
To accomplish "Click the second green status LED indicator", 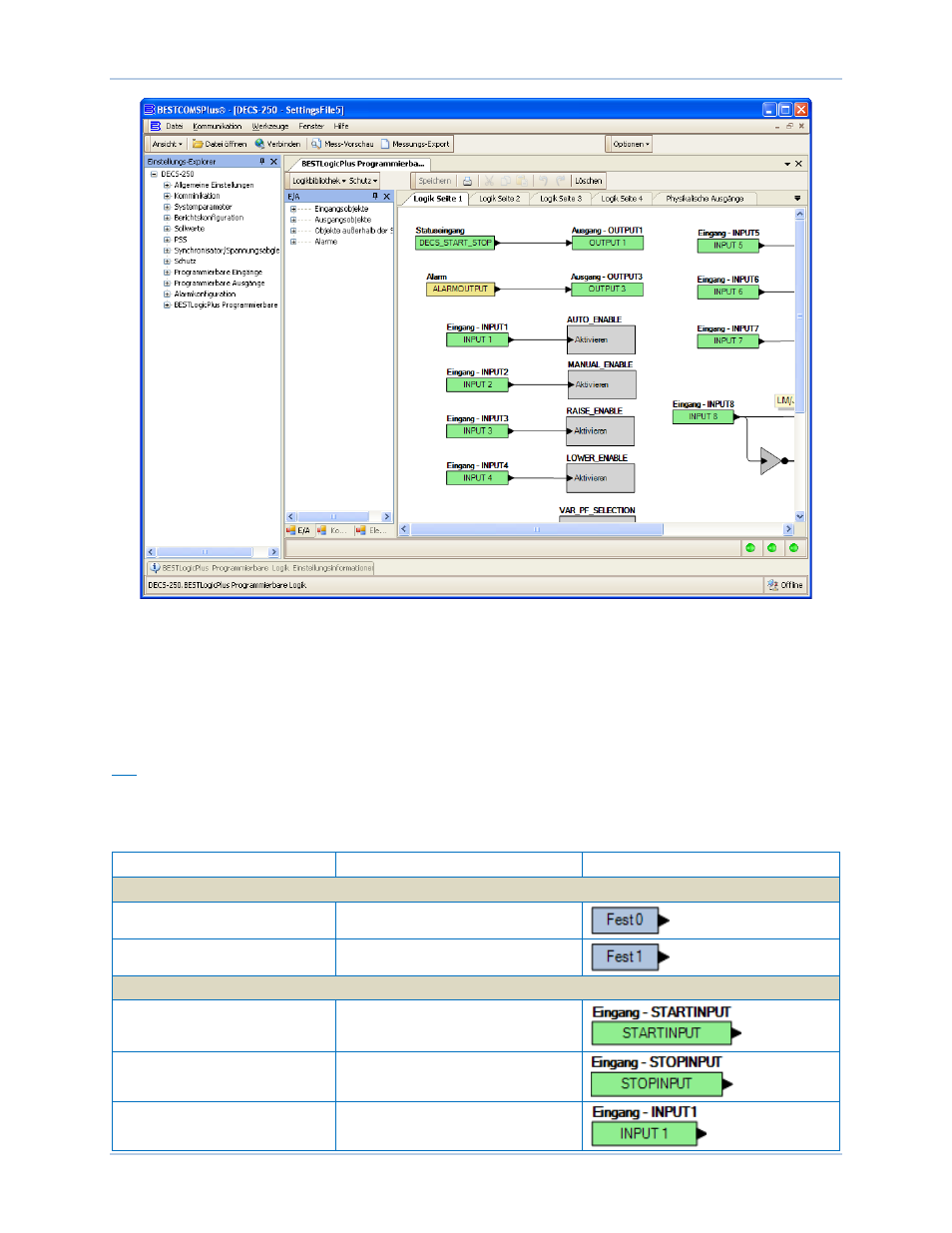I will [x=772, y=548].
